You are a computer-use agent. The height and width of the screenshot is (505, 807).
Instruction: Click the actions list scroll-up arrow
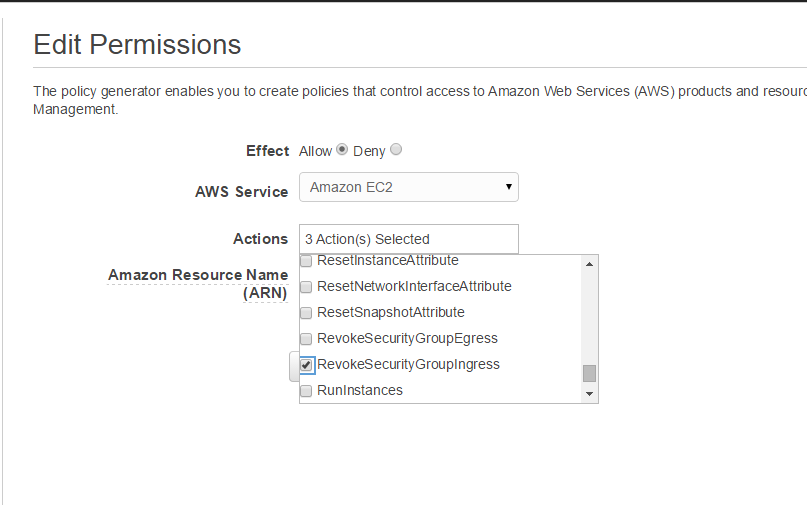coord(590,265)
